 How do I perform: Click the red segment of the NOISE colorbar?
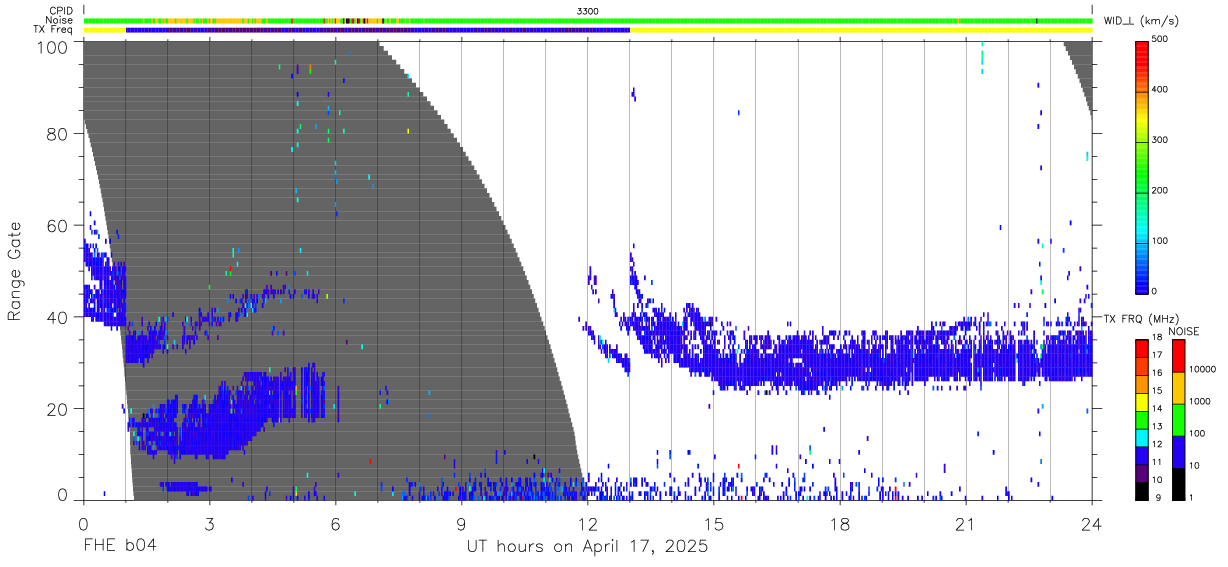tap(1178, 356)
